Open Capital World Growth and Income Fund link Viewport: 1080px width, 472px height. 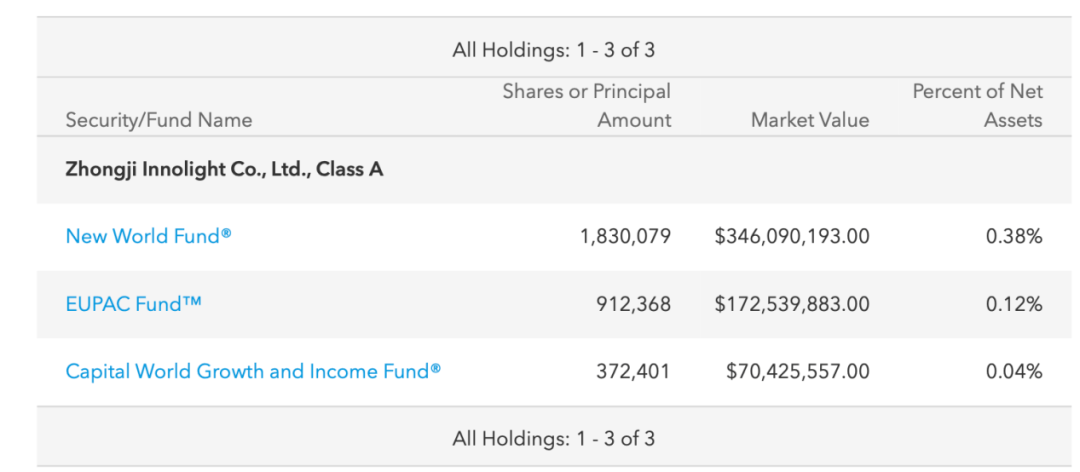[253, 371]
